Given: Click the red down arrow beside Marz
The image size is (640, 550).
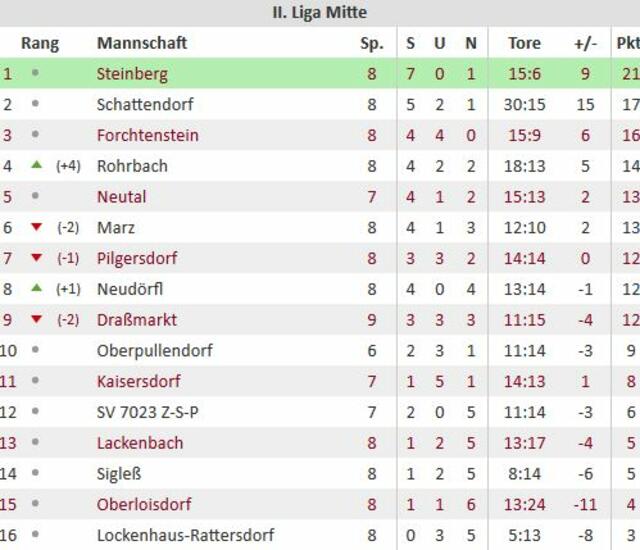Looking at the screenshot, I should click(x=37, y=227).
